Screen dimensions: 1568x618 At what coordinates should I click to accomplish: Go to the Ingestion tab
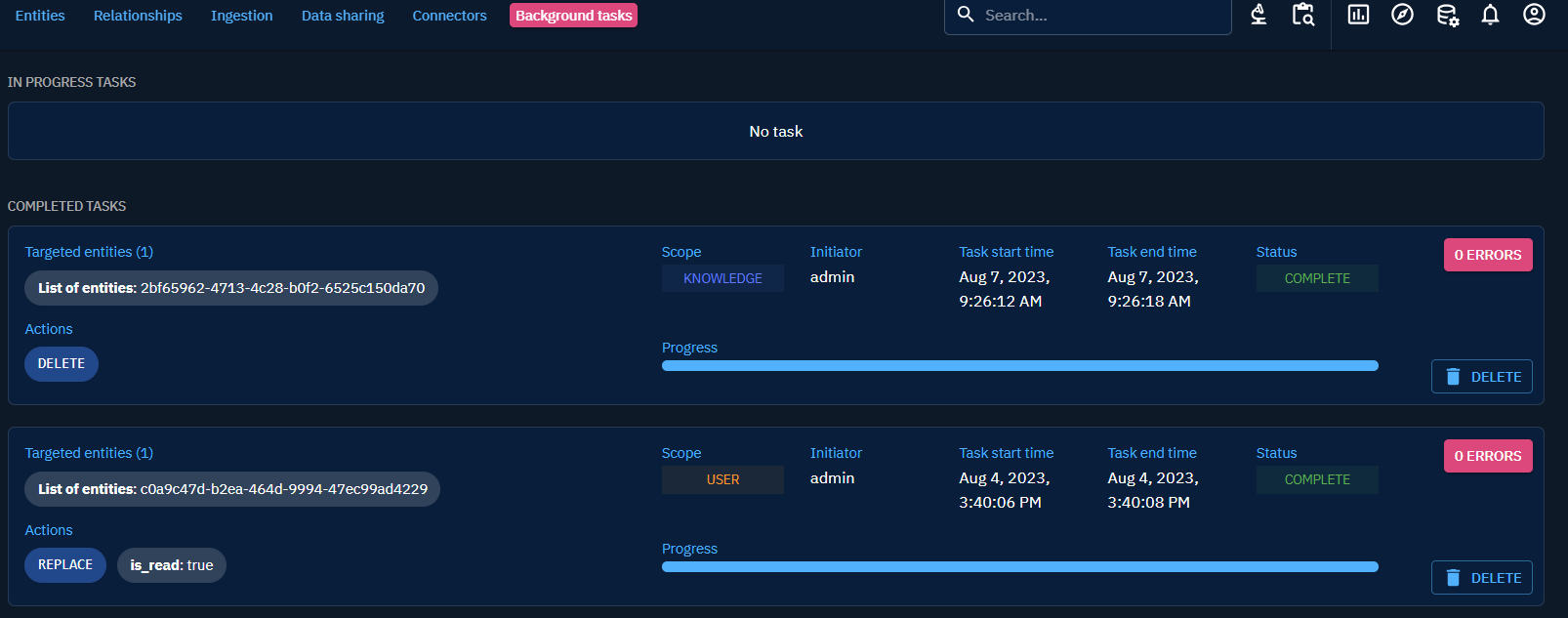[x=241, y=16]
